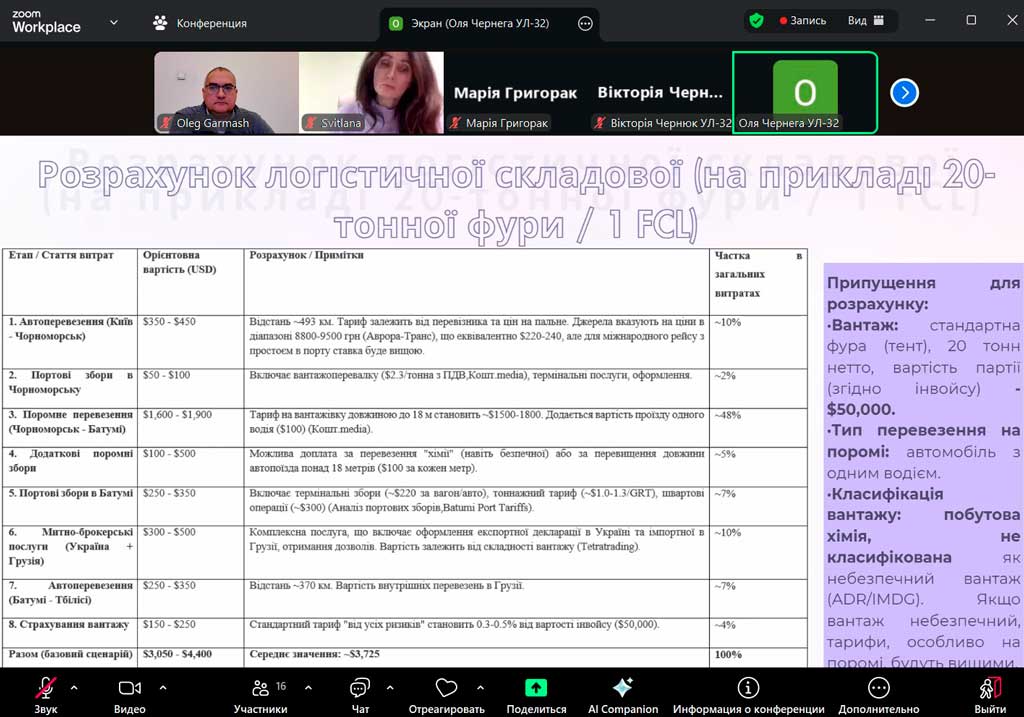The width and height of the screenshot is (1024, 717).
Task: Expand participants options arrow next to Участники
Action: (x=308, y=688)
